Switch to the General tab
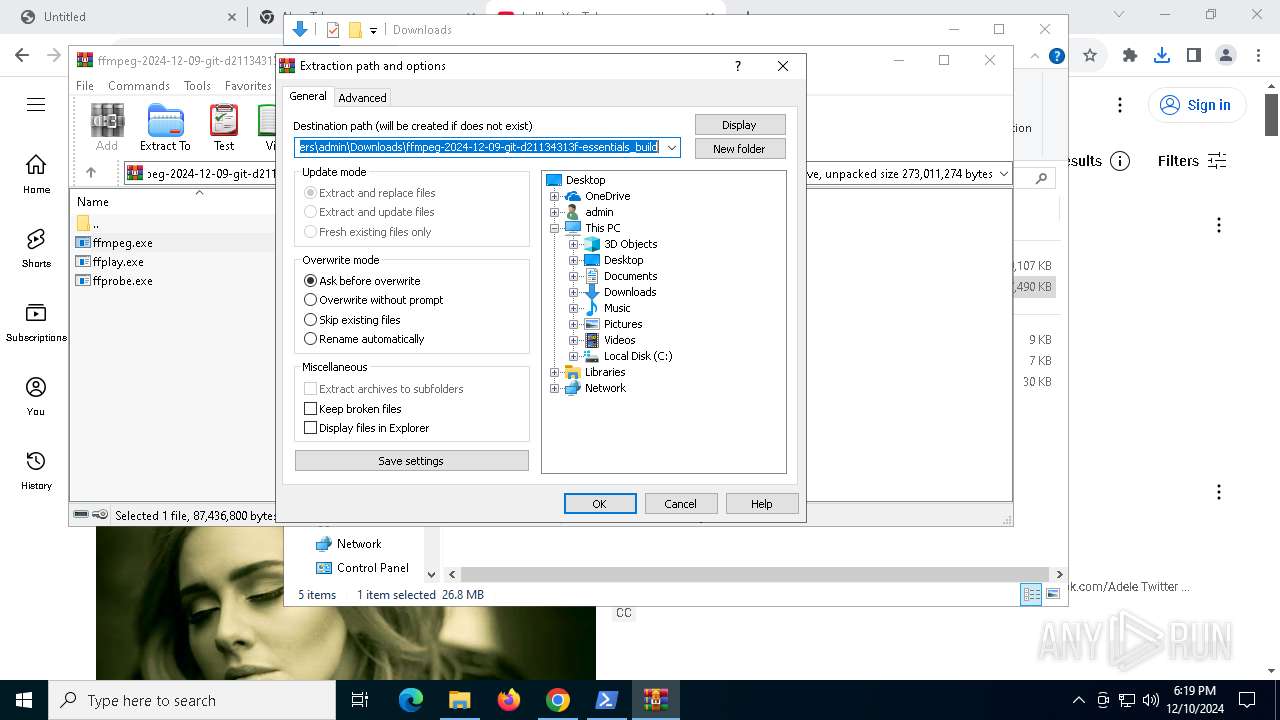Screen dimensions: 1280x720 point(308,96)
